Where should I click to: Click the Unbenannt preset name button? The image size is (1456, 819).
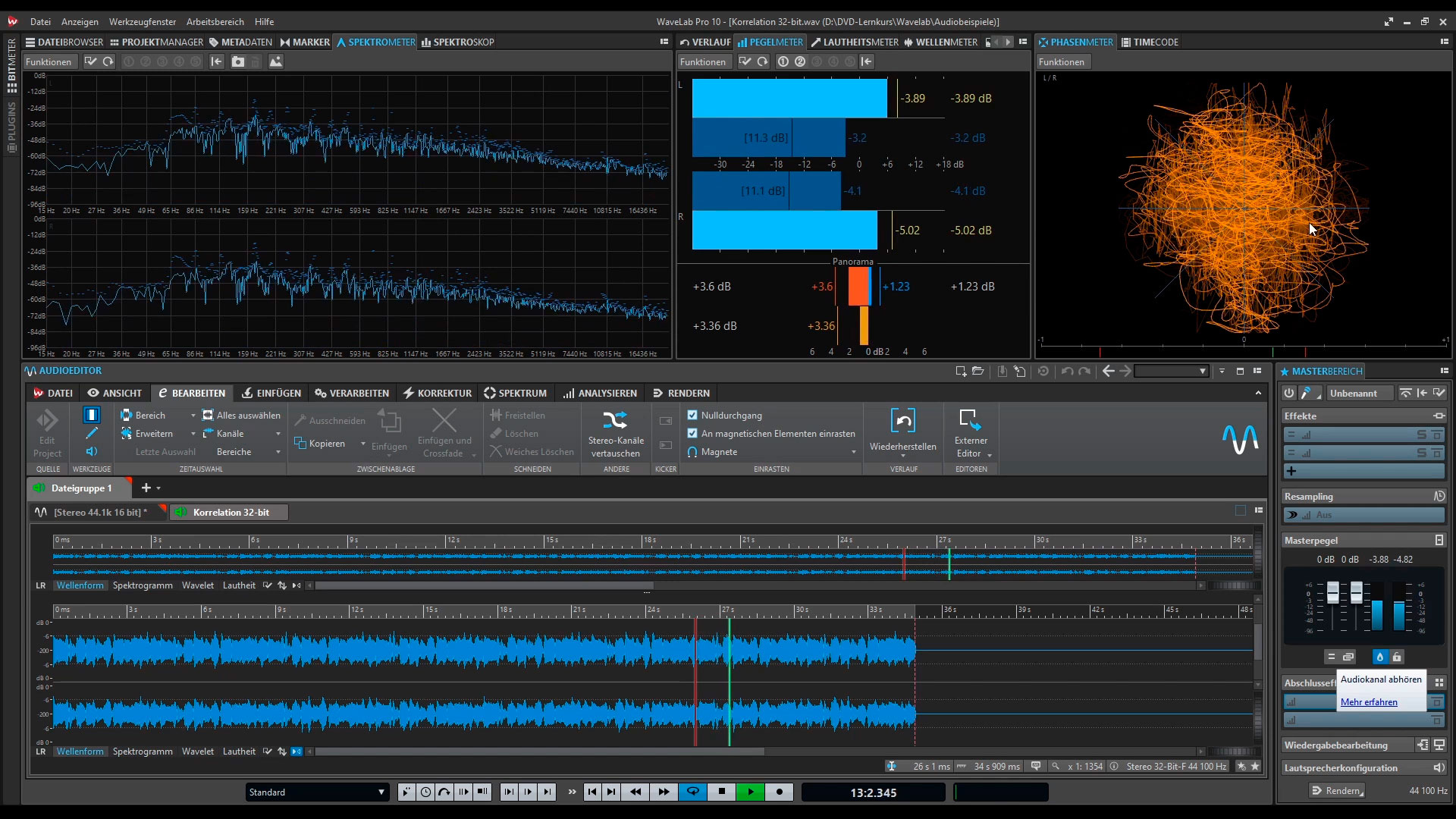point(1360,393)
